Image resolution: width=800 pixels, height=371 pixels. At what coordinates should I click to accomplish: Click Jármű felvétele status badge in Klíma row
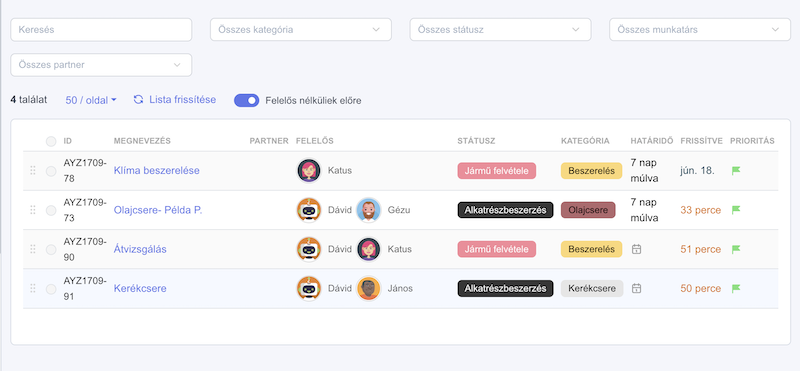[x=496, y=170]
